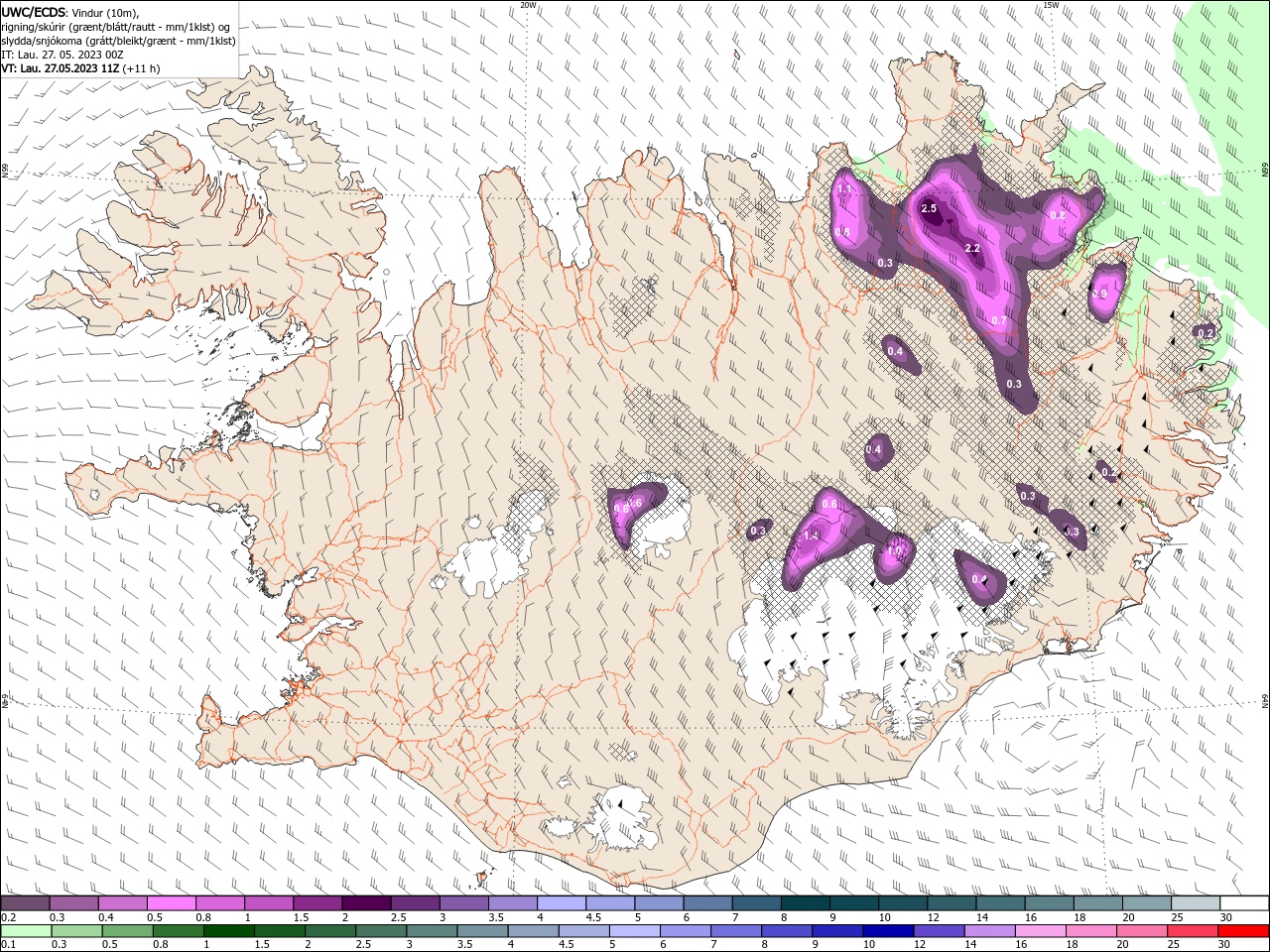
Task: Click the 'slydda/snjókoma' legend description line
Action: (118, 41)
